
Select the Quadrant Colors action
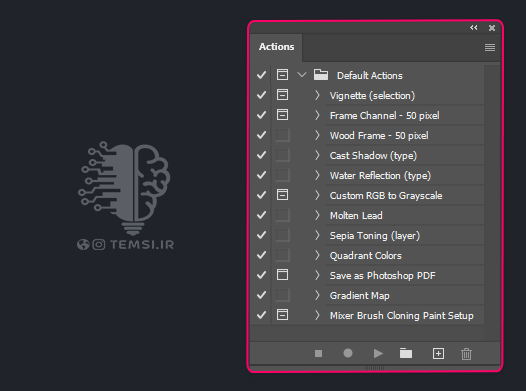[366, 256]
